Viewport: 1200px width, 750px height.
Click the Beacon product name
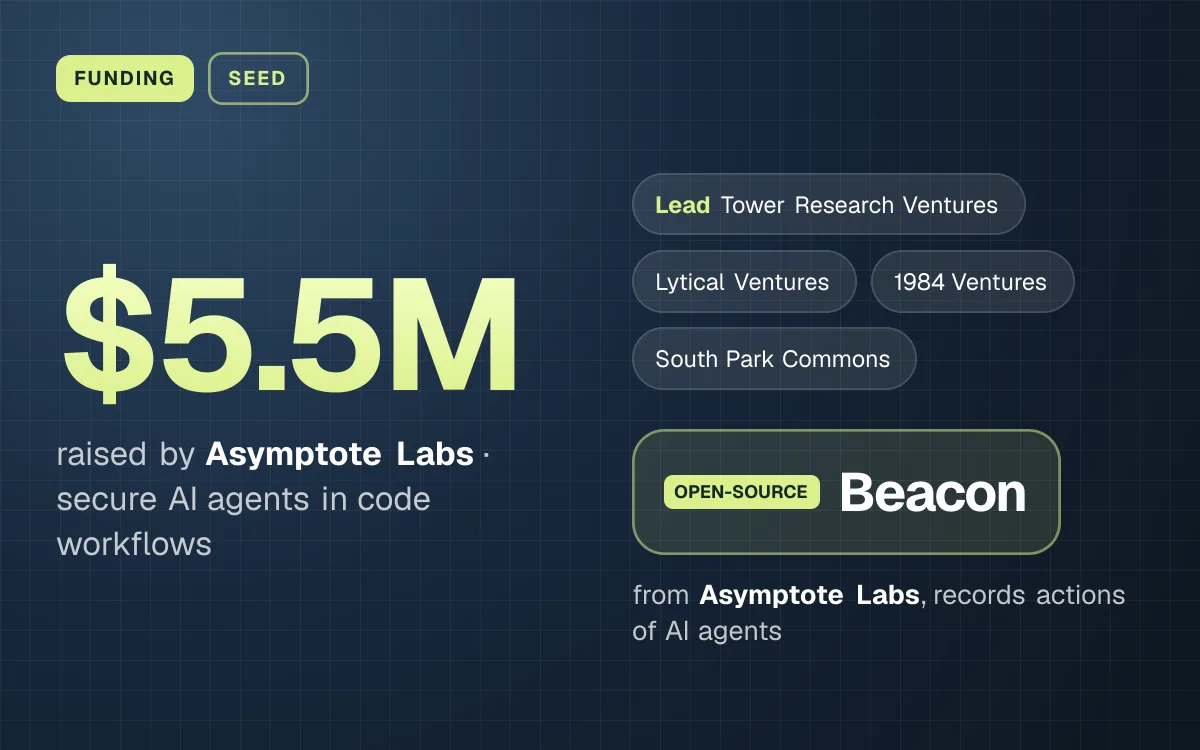pos(933,493)
